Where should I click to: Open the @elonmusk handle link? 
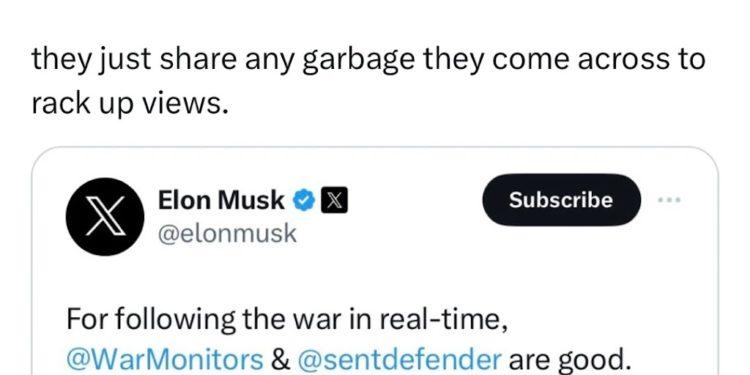(x=227, y=234)
